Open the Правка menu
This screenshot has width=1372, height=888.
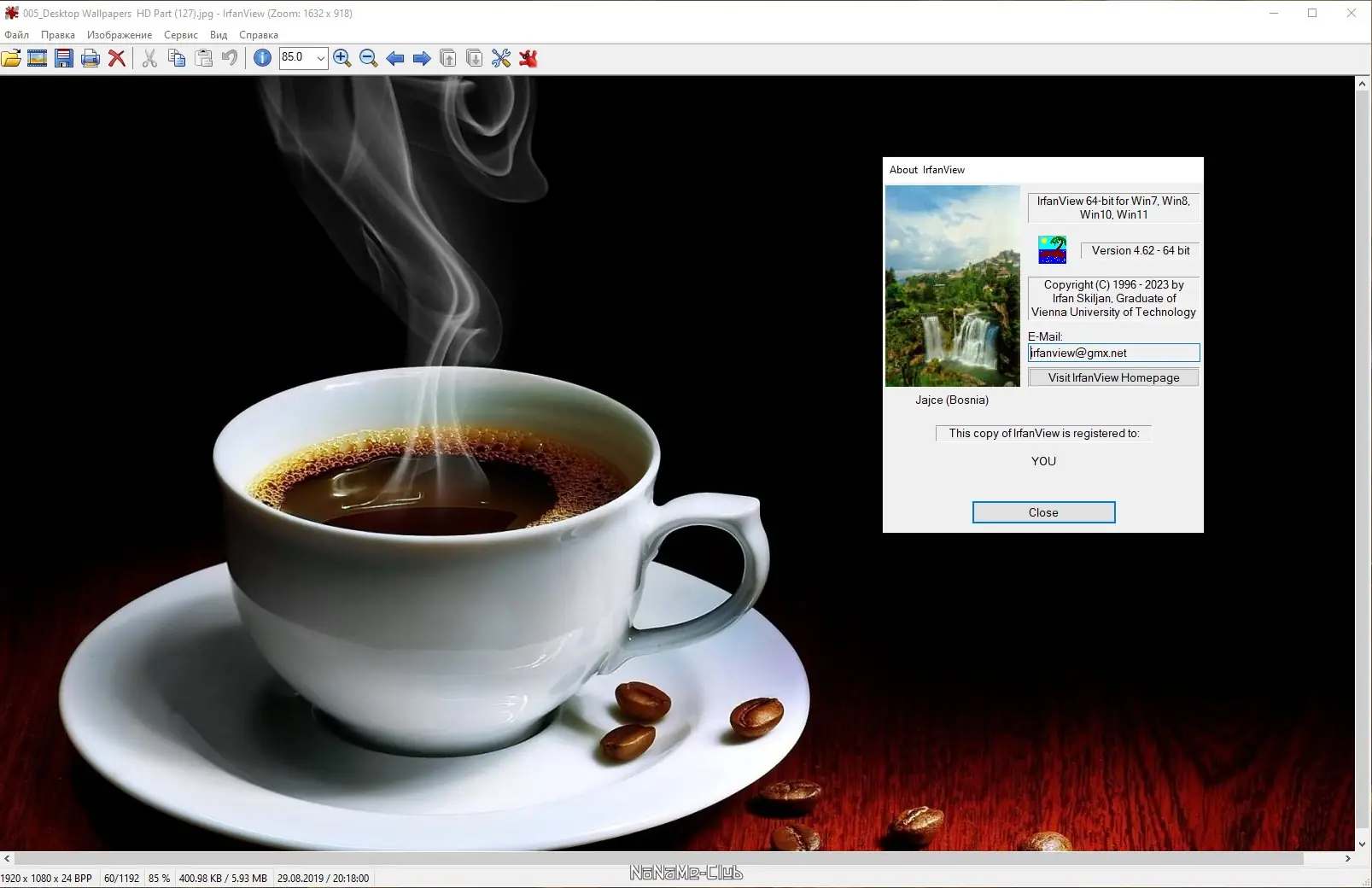click(58, 35)
